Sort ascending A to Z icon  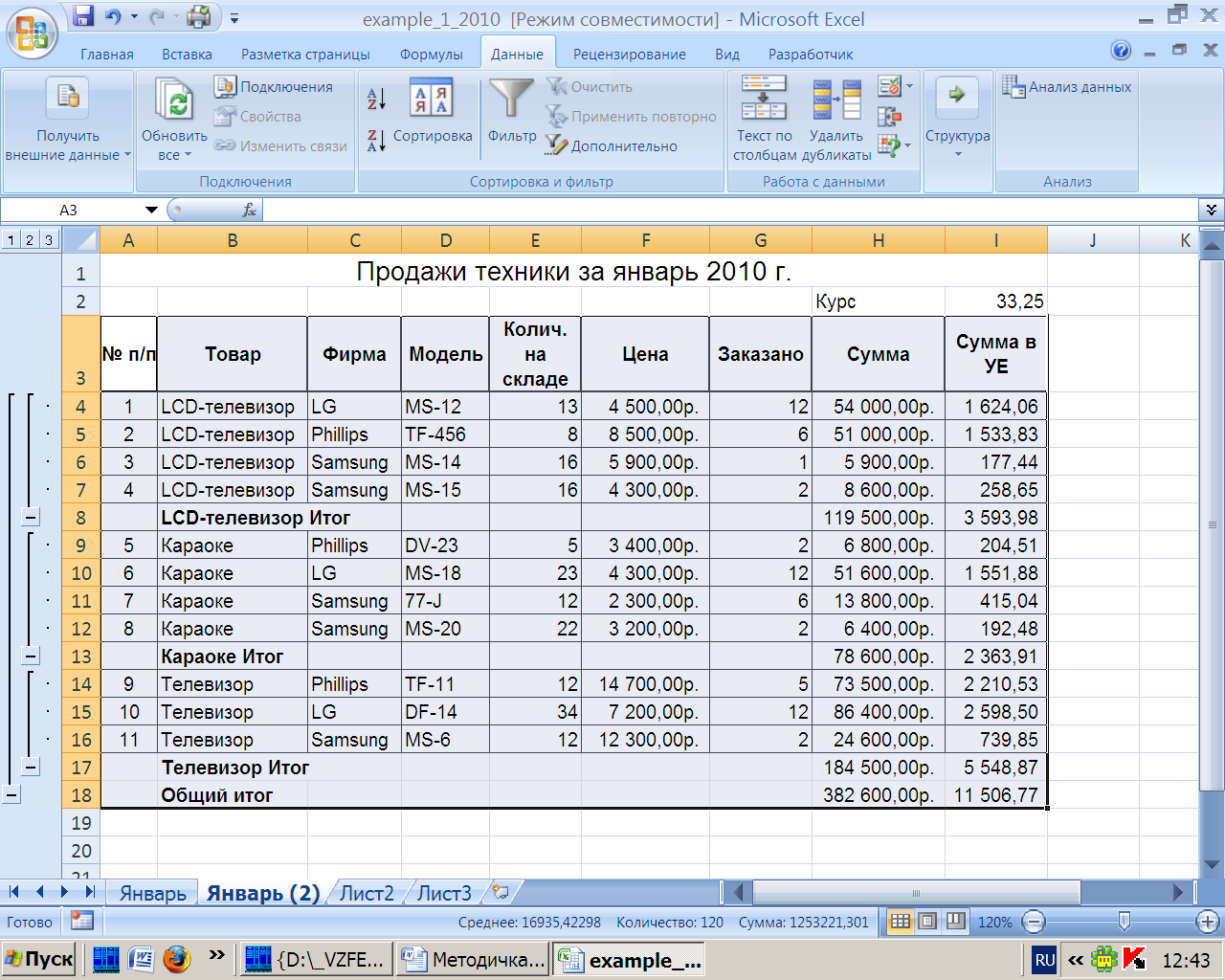376,98
